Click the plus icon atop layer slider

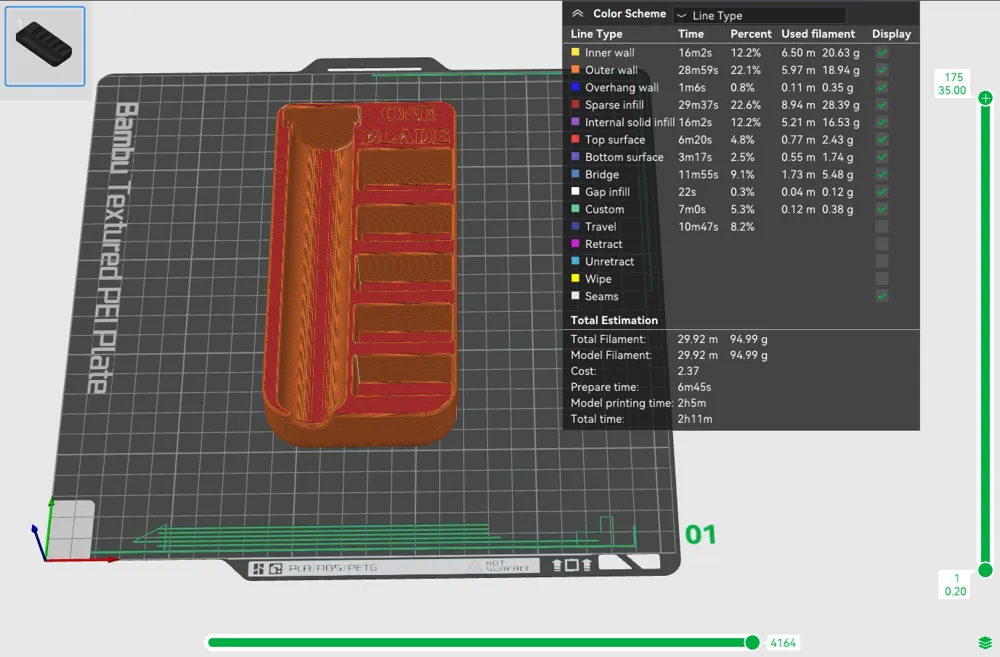[985, 98]
